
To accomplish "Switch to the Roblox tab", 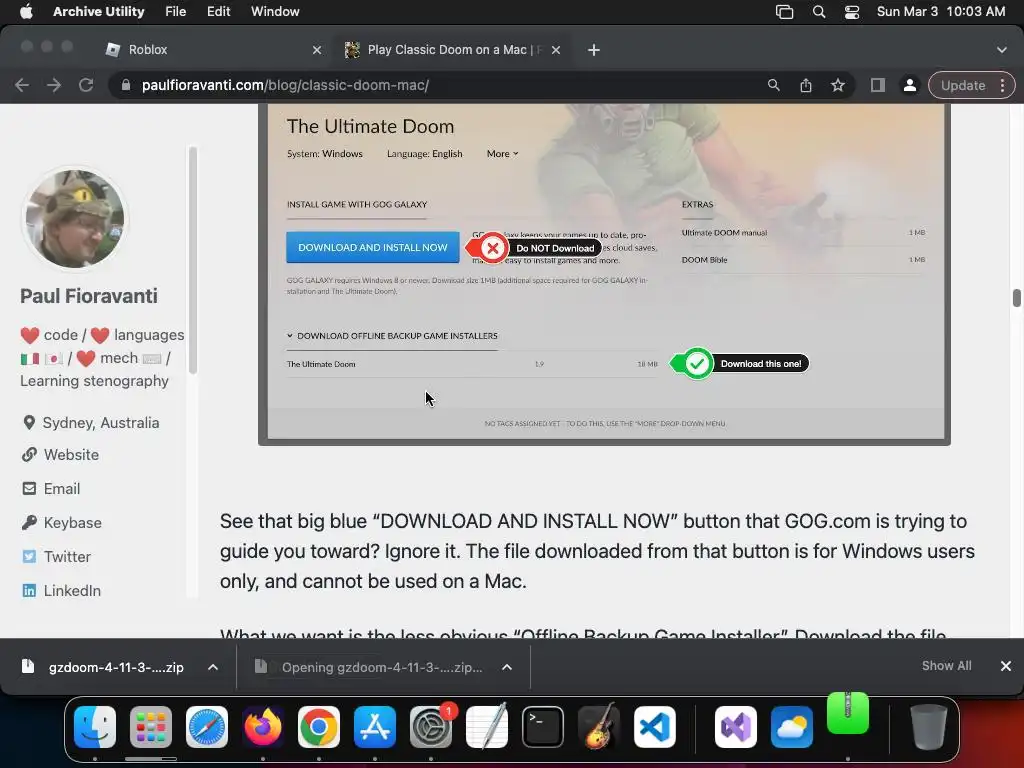I will (x=209, y=50).
